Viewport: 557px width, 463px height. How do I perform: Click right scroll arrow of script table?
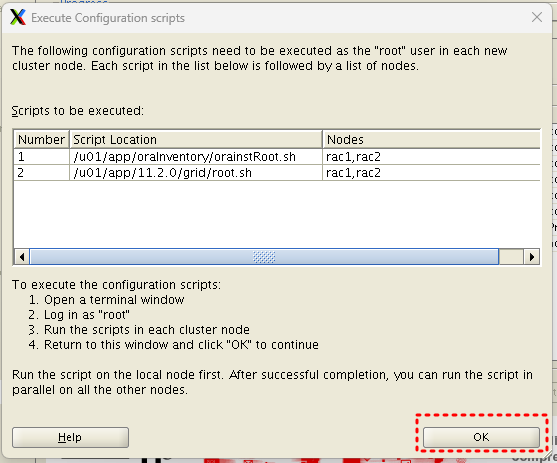coord(531,257)
